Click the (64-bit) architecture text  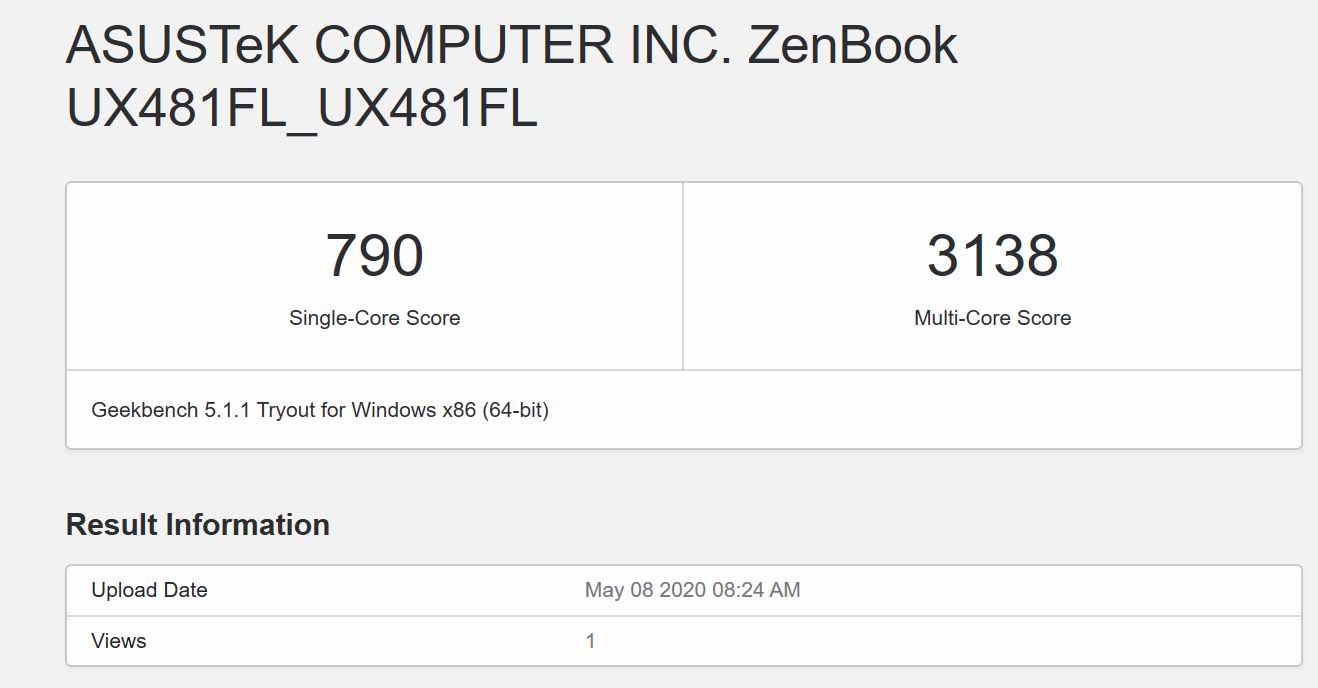(x=516, y=410)
